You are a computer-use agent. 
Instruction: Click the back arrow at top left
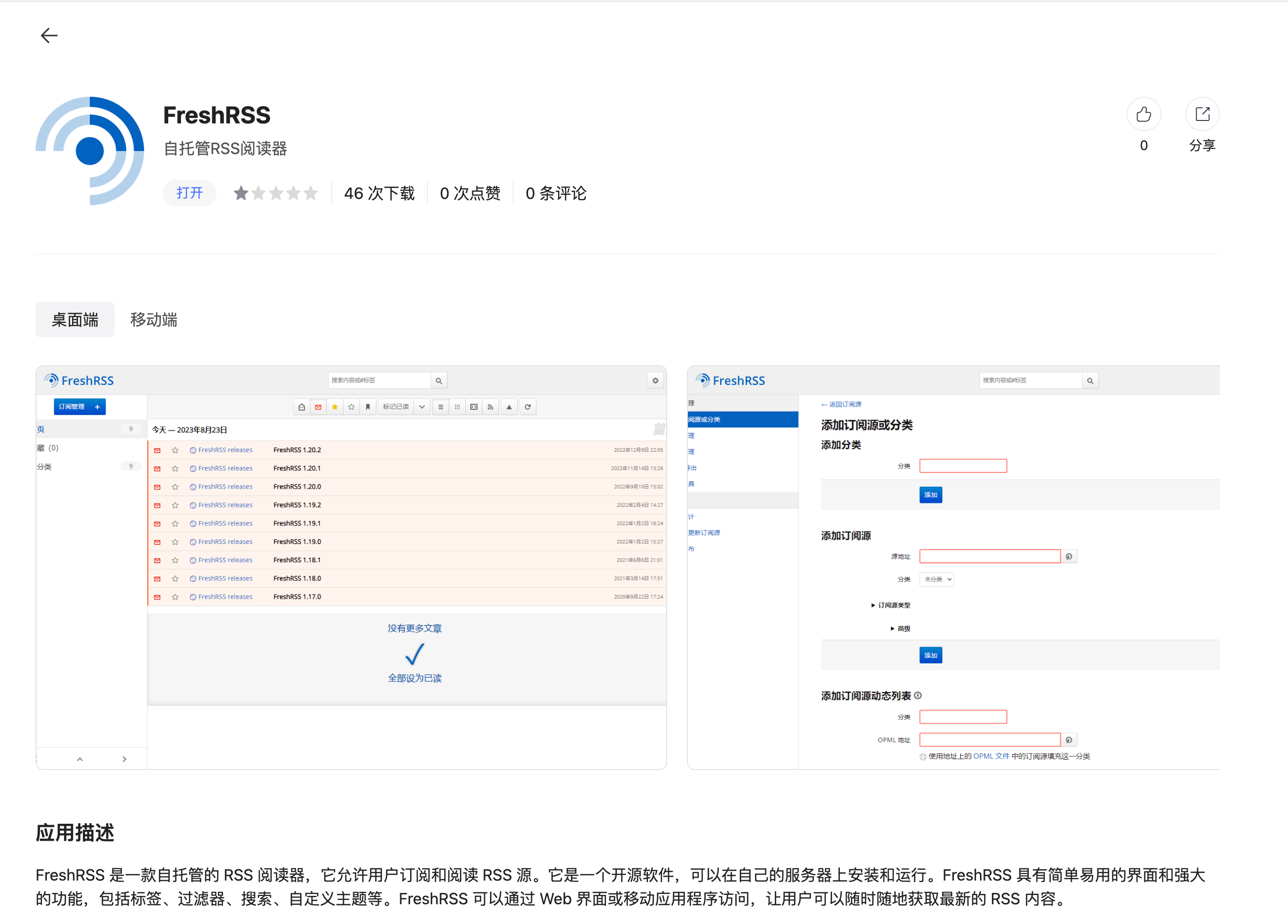coord(49,35)
